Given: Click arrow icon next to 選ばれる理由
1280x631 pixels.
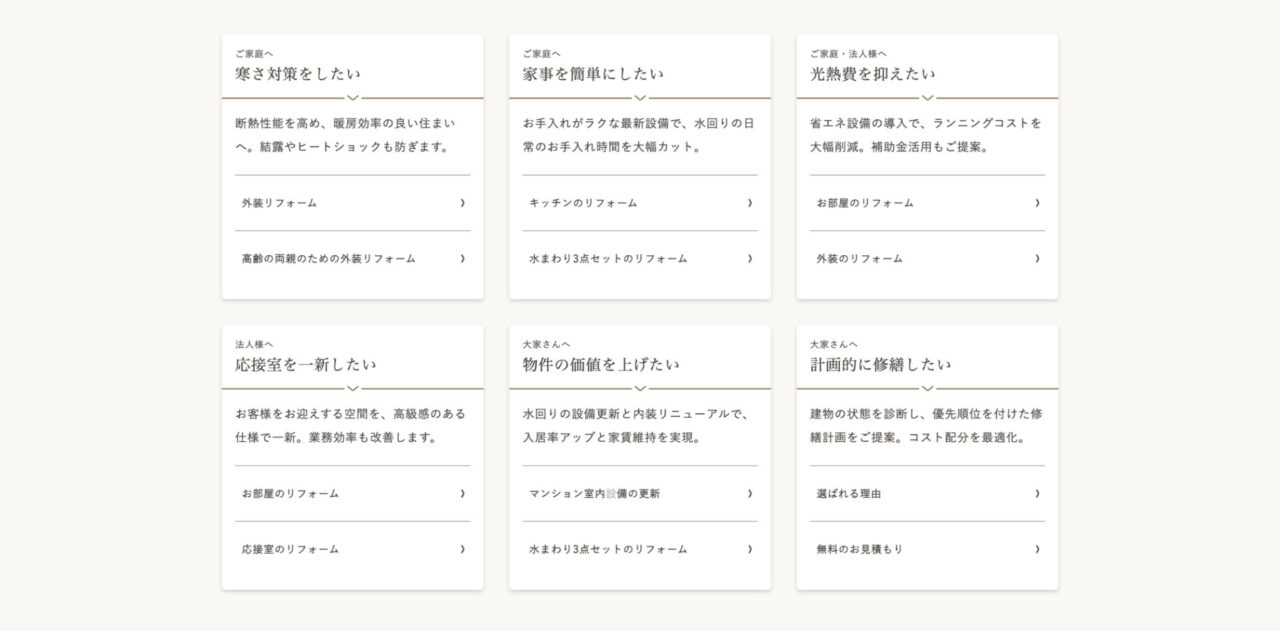Looking at the screenshot, I should click(x=1037, y=494).
